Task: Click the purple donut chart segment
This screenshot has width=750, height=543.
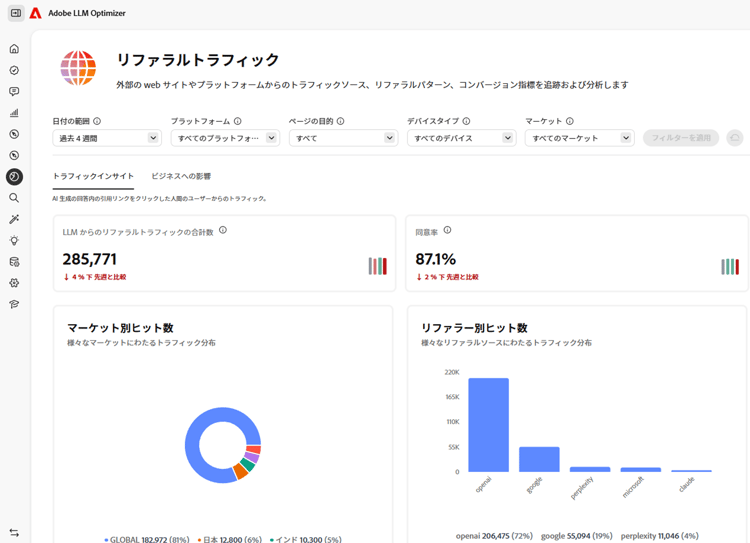Action: 253,457
